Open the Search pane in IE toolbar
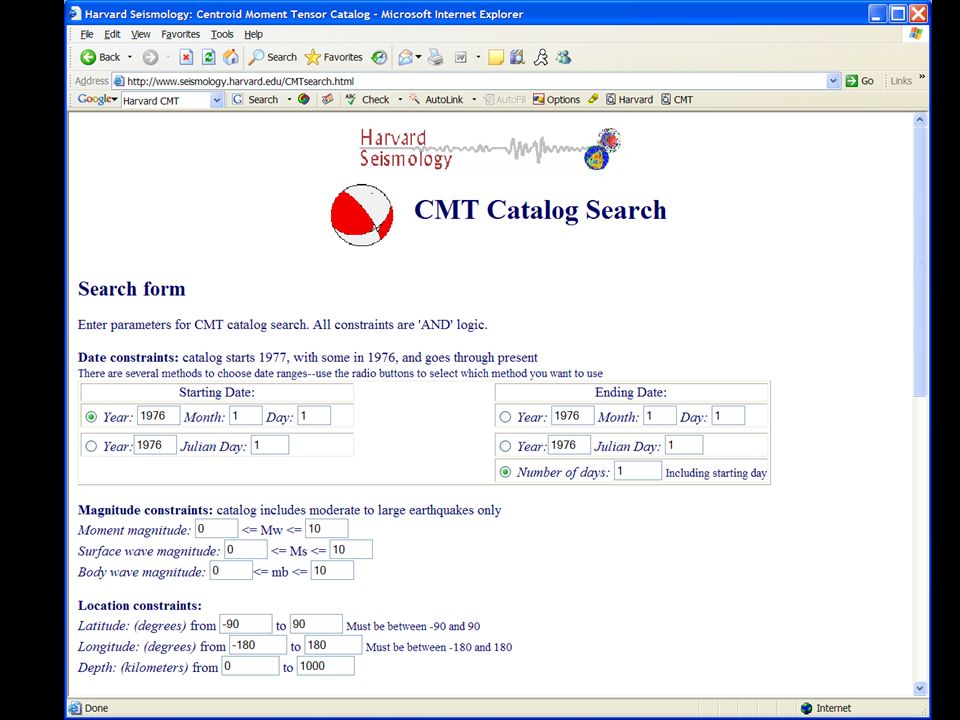The width and height of the screenshot is (960, 720). click(x=272, y=57)
